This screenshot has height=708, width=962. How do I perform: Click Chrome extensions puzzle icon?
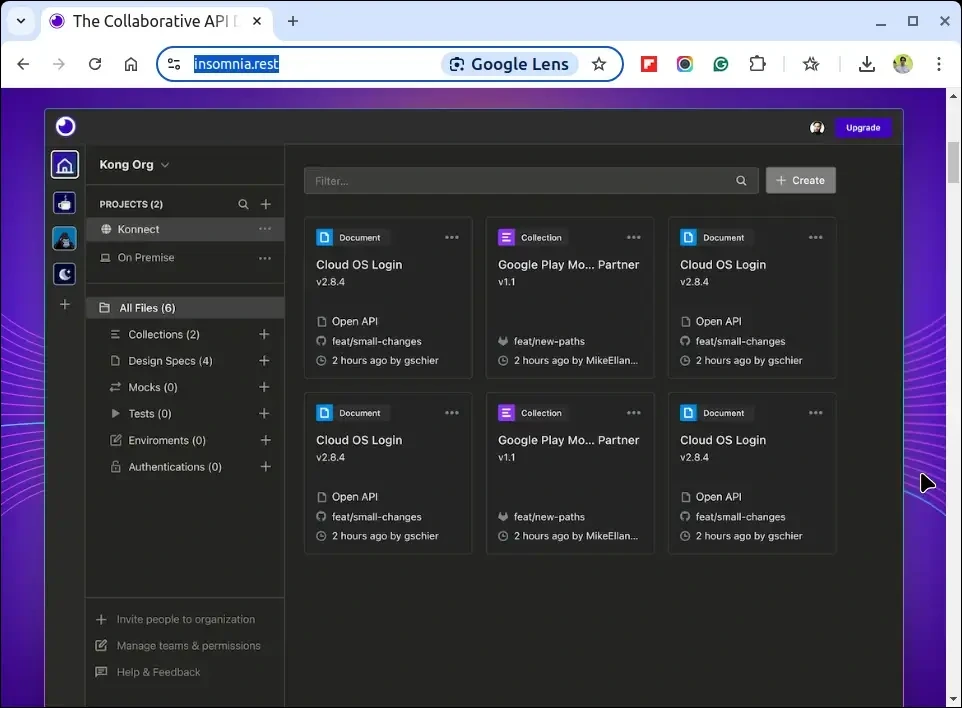point(758,64)
